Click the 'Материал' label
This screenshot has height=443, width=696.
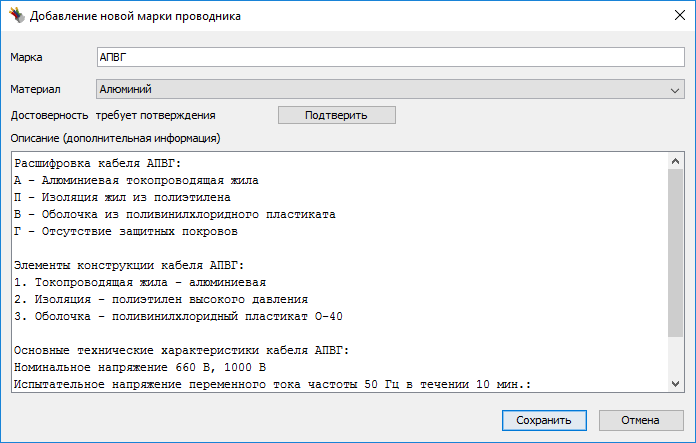pyautogui.click(x=36, y=89)
